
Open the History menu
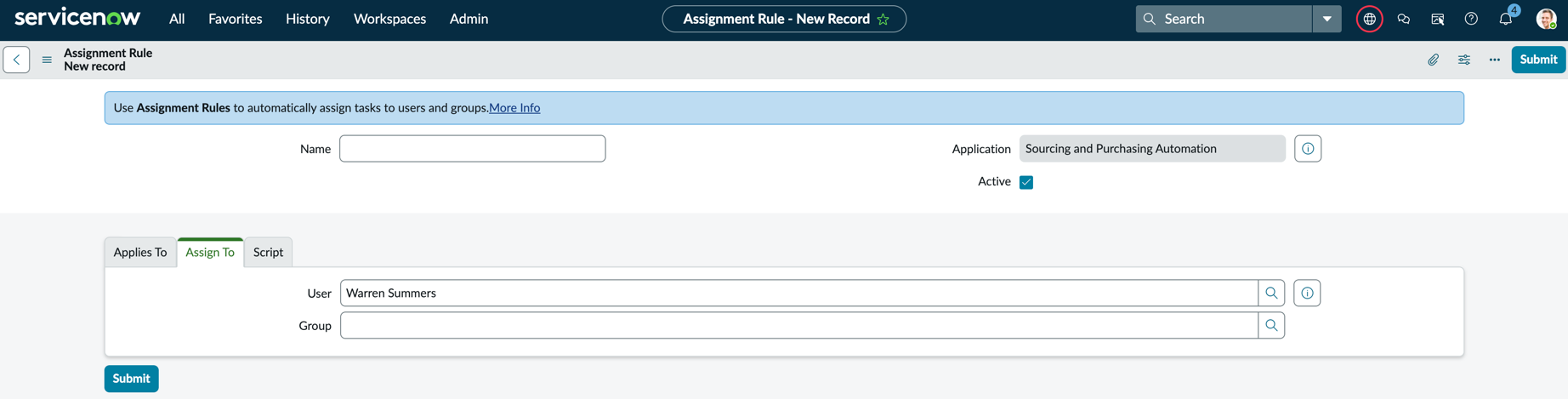(x=308, y=19)
